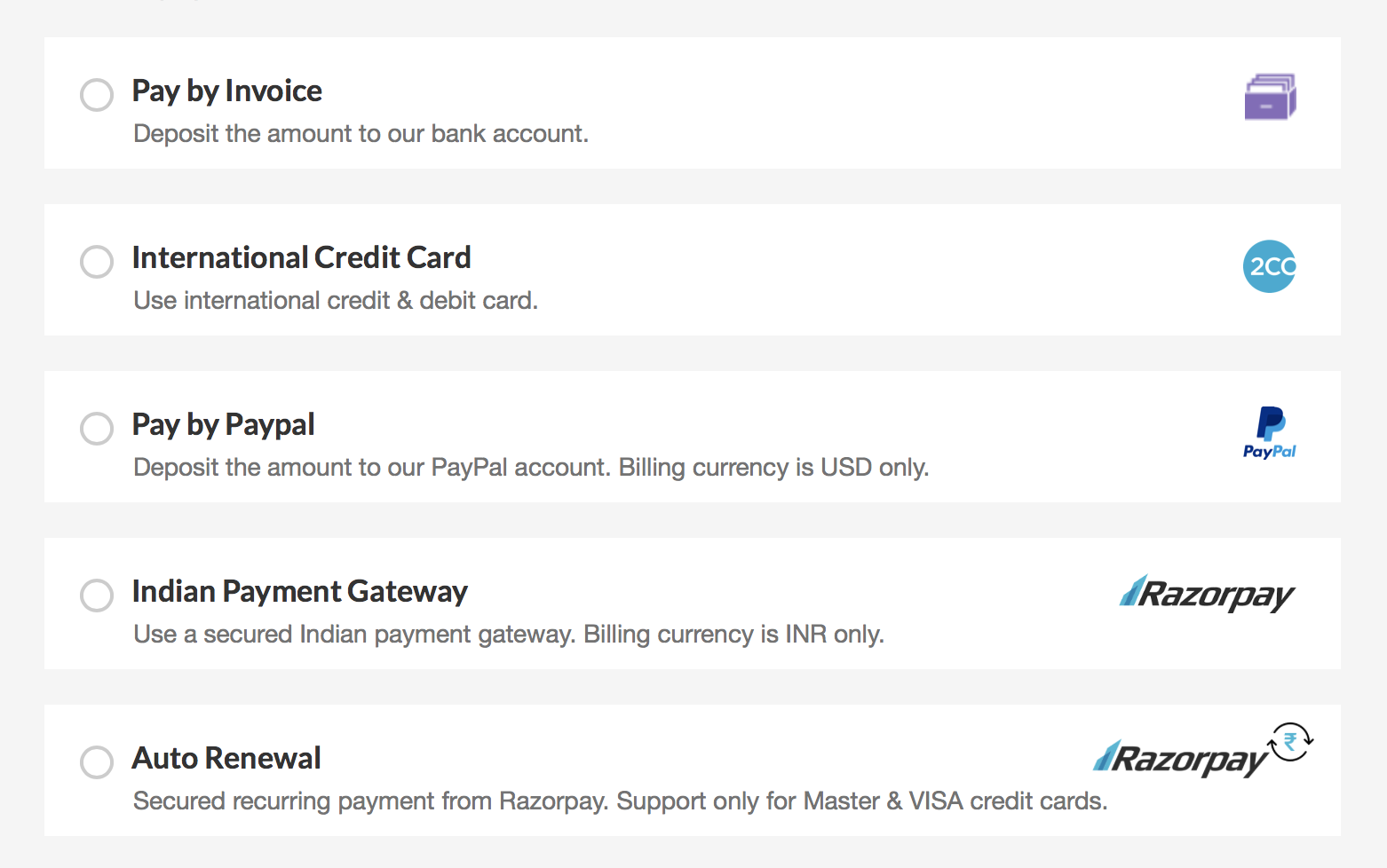Click the Pay by Invoice heading
The image size is (1387, 868).
point(227,91)
